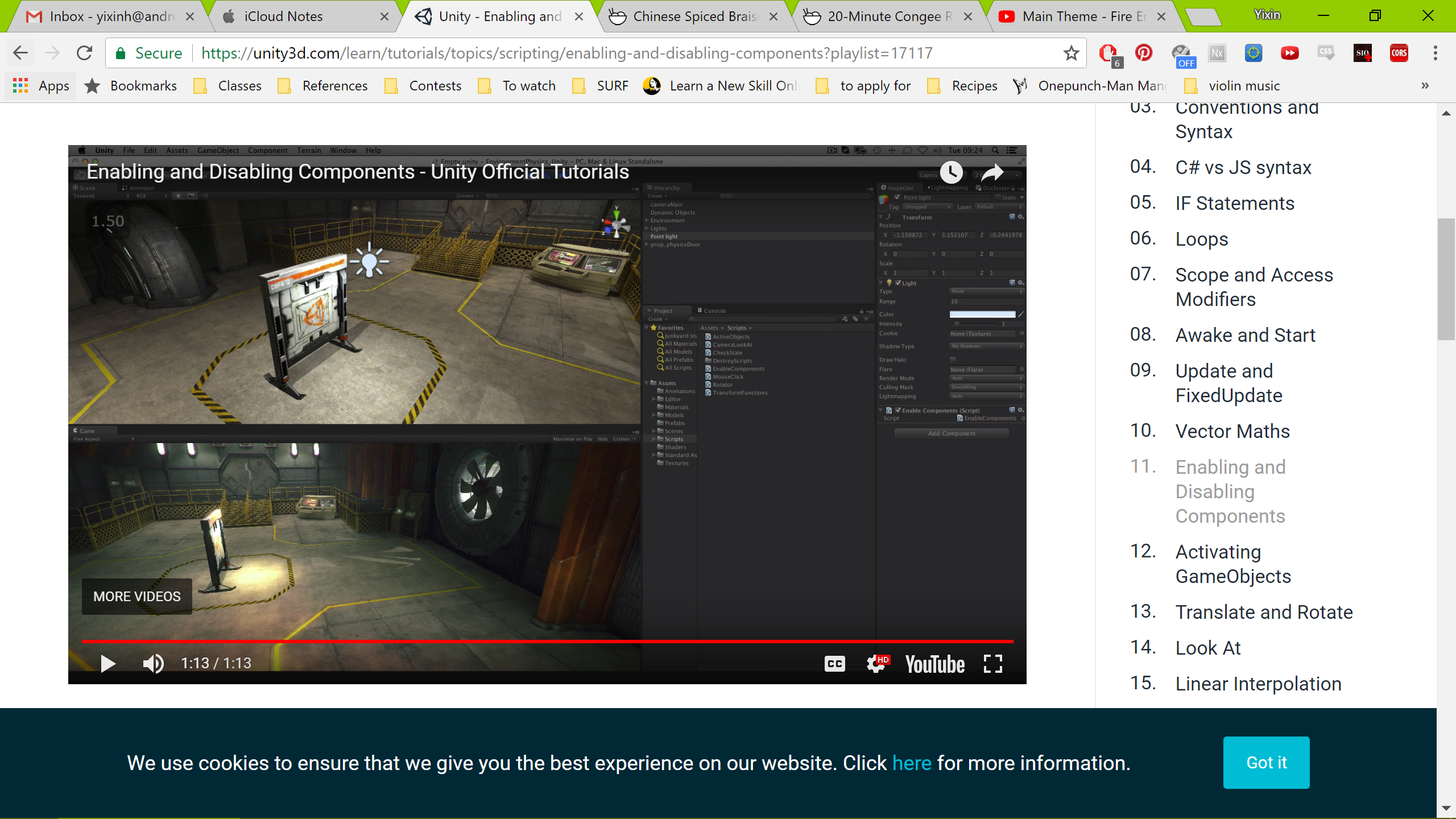Open the Translate and Rotate tutorial
The width and height of the screenshot is (1456, 819).
pyautogui.click(x=1264, y=613)
